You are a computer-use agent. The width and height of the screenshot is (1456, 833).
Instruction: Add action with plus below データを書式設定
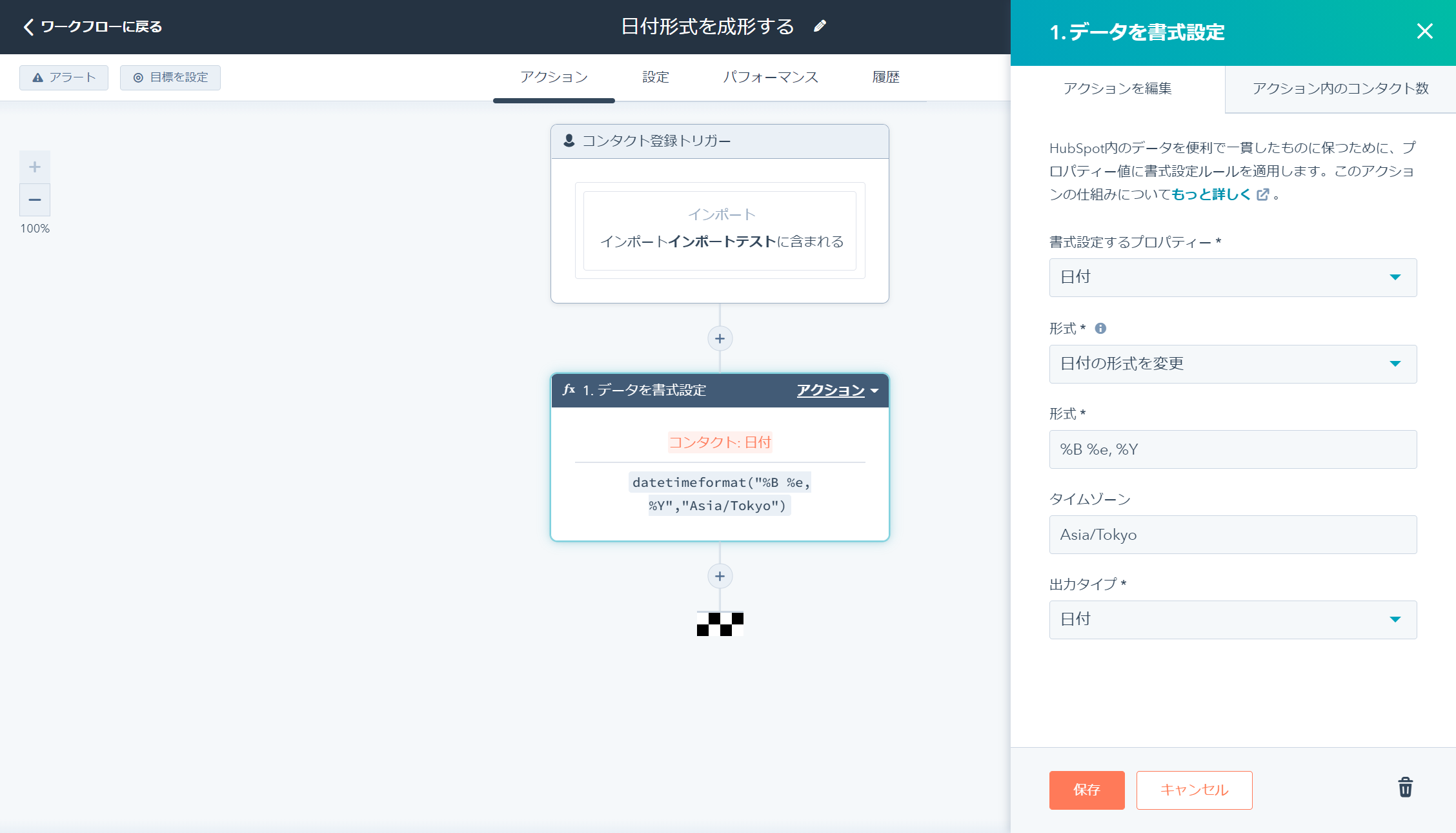pyautogui.click(x=720, y=576)
